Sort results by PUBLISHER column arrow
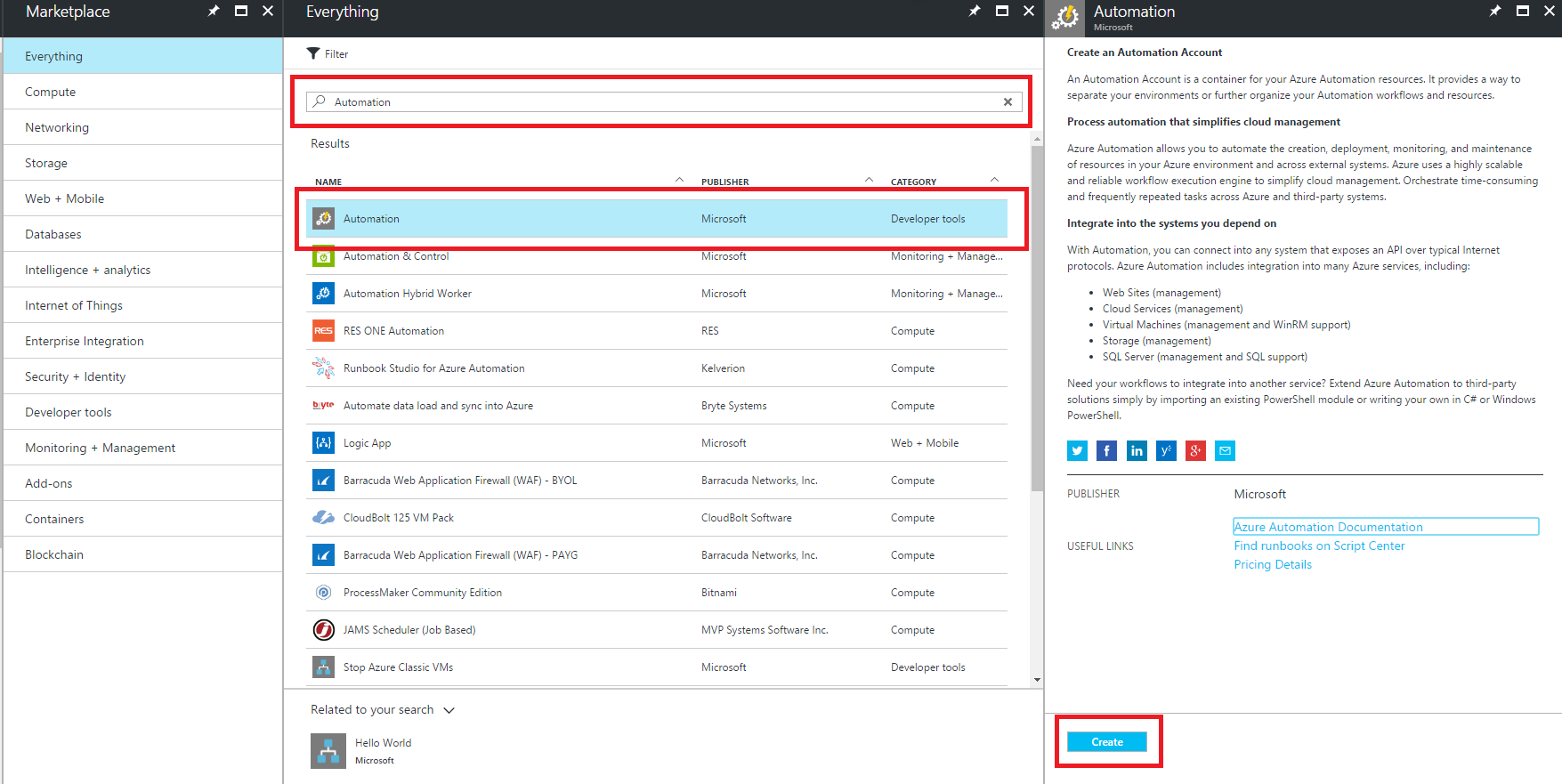 [869, 180]
